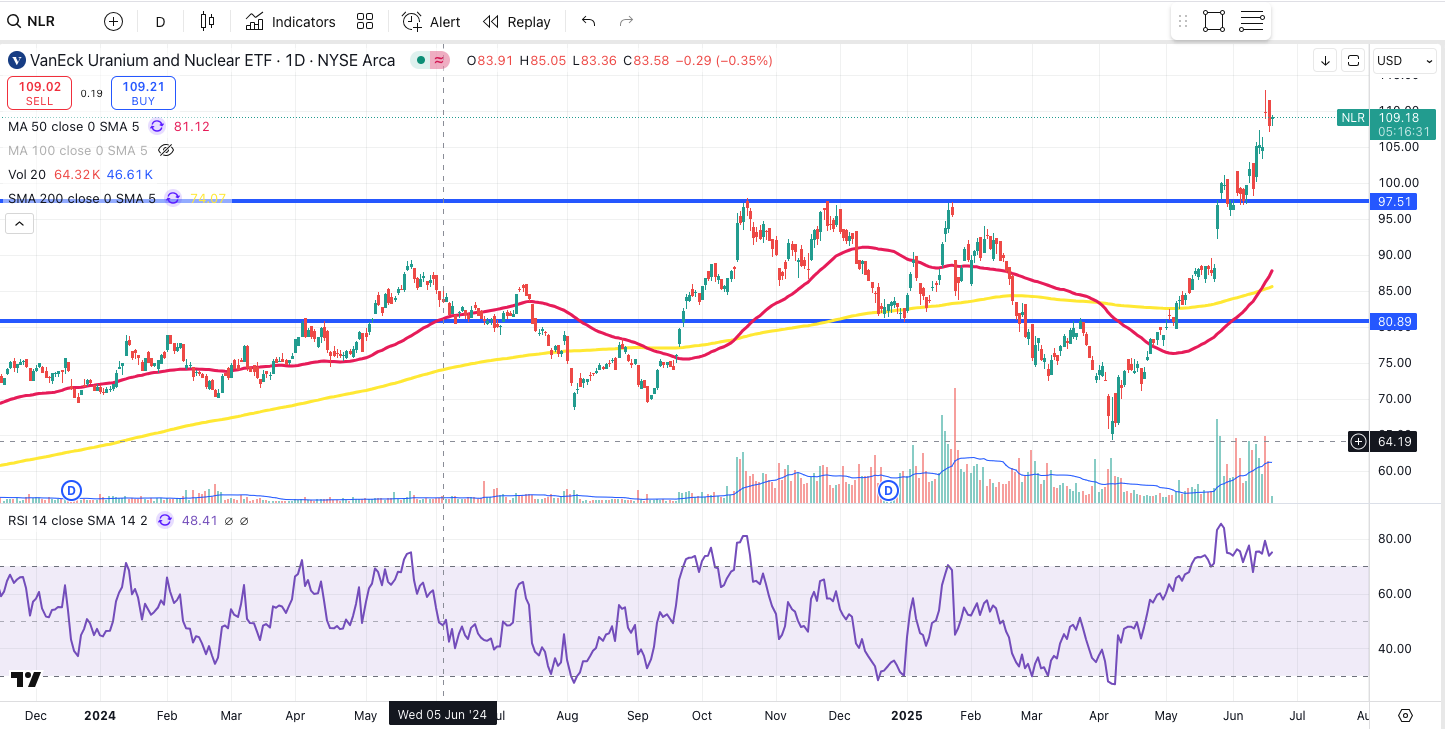
Task: Select the SMA 200 close indicator legend
Action: pyautogui.click(x=81, y=198)
